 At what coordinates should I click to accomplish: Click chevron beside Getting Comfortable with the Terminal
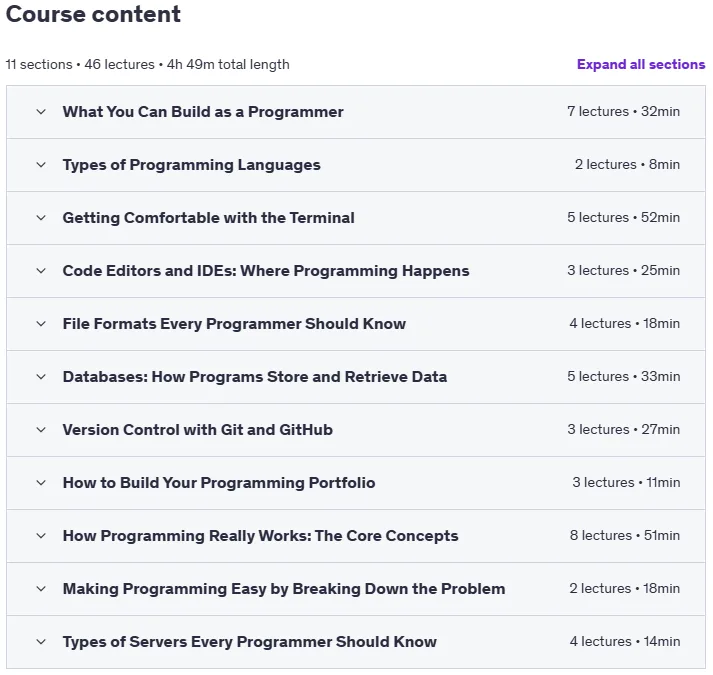tap(41, 218)
